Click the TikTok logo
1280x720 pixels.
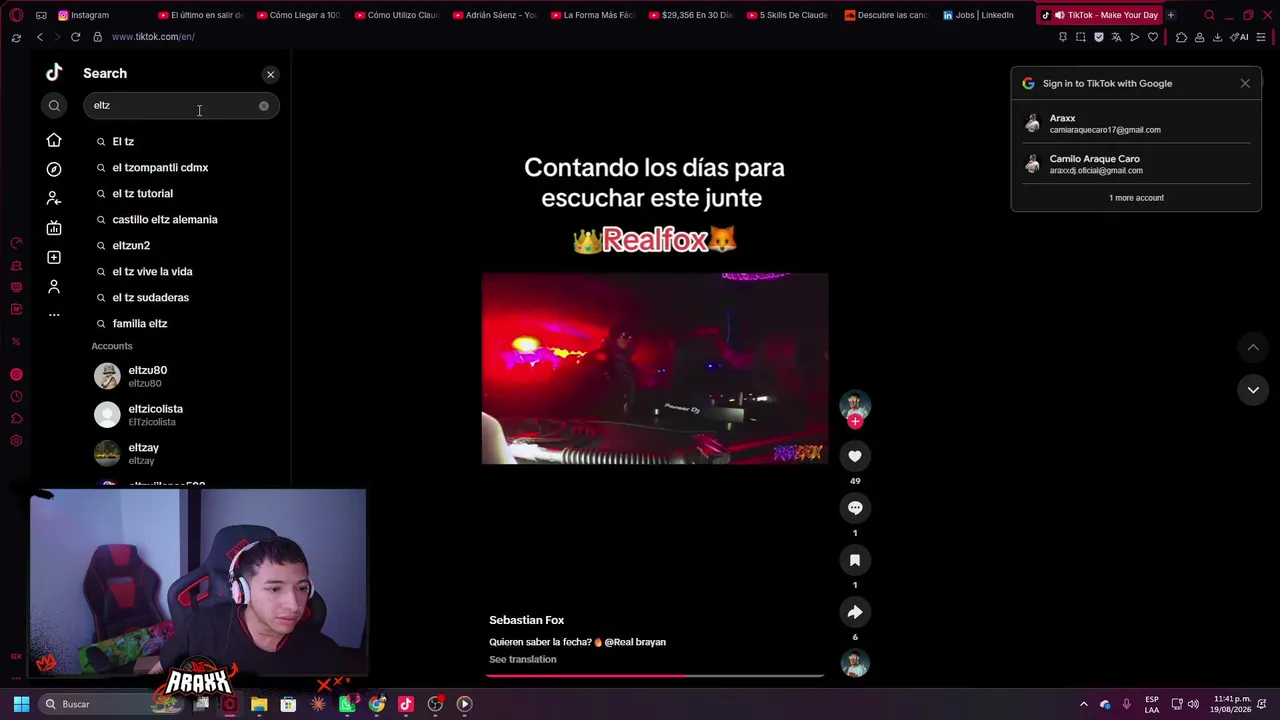54,72
